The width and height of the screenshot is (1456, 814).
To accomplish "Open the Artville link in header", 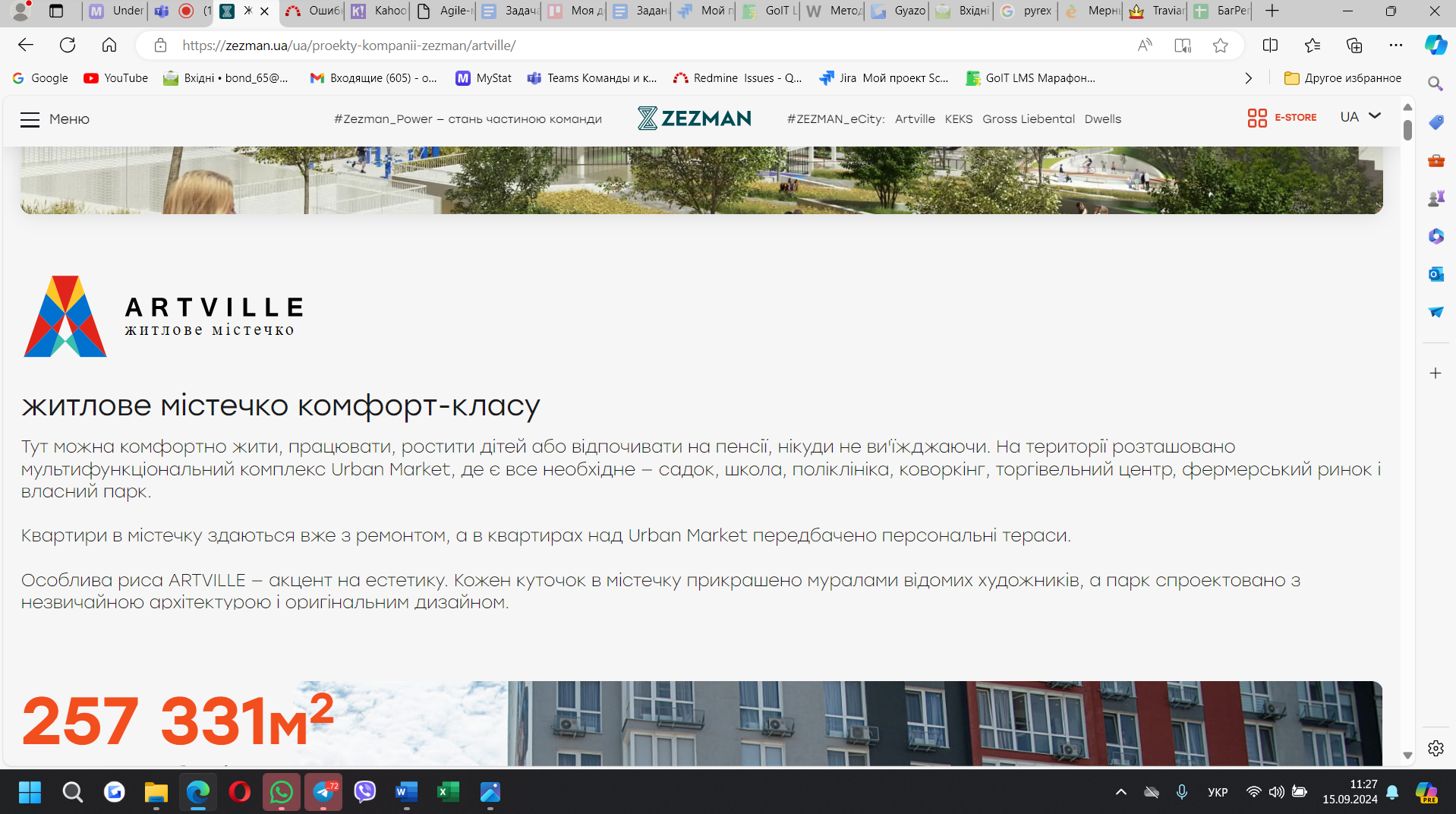I will tap(914, 119).
